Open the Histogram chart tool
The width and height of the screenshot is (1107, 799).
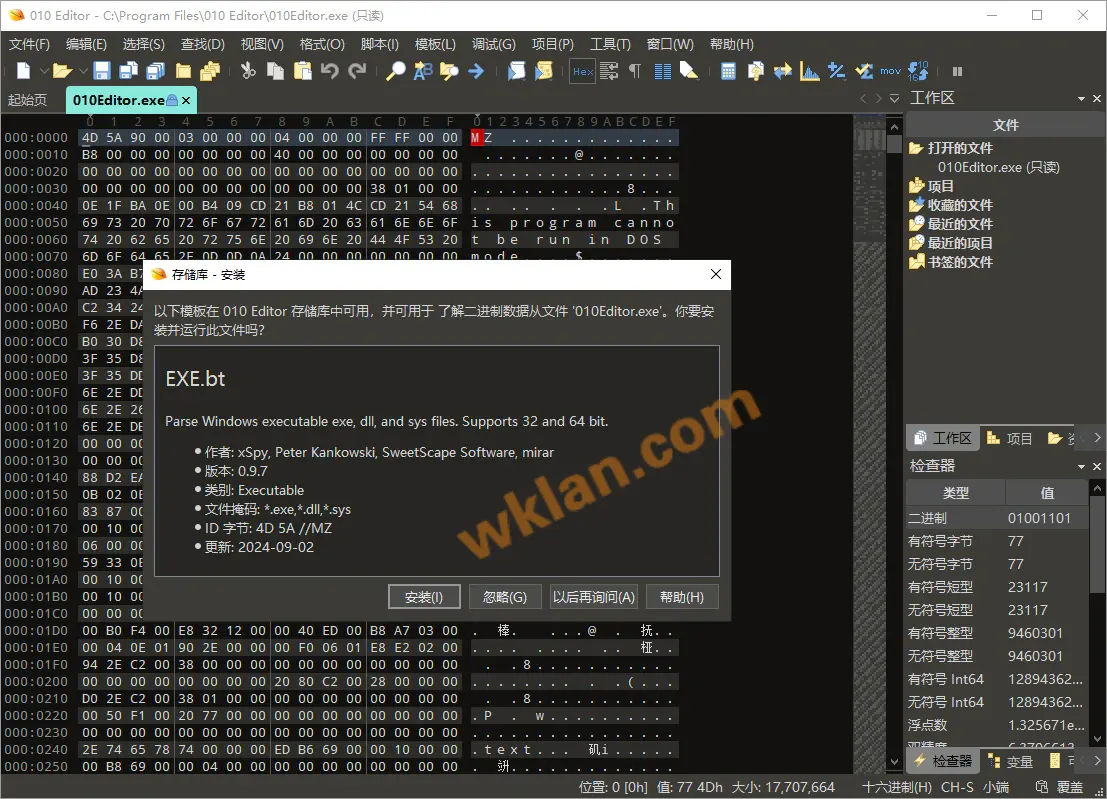coord(809,71)
